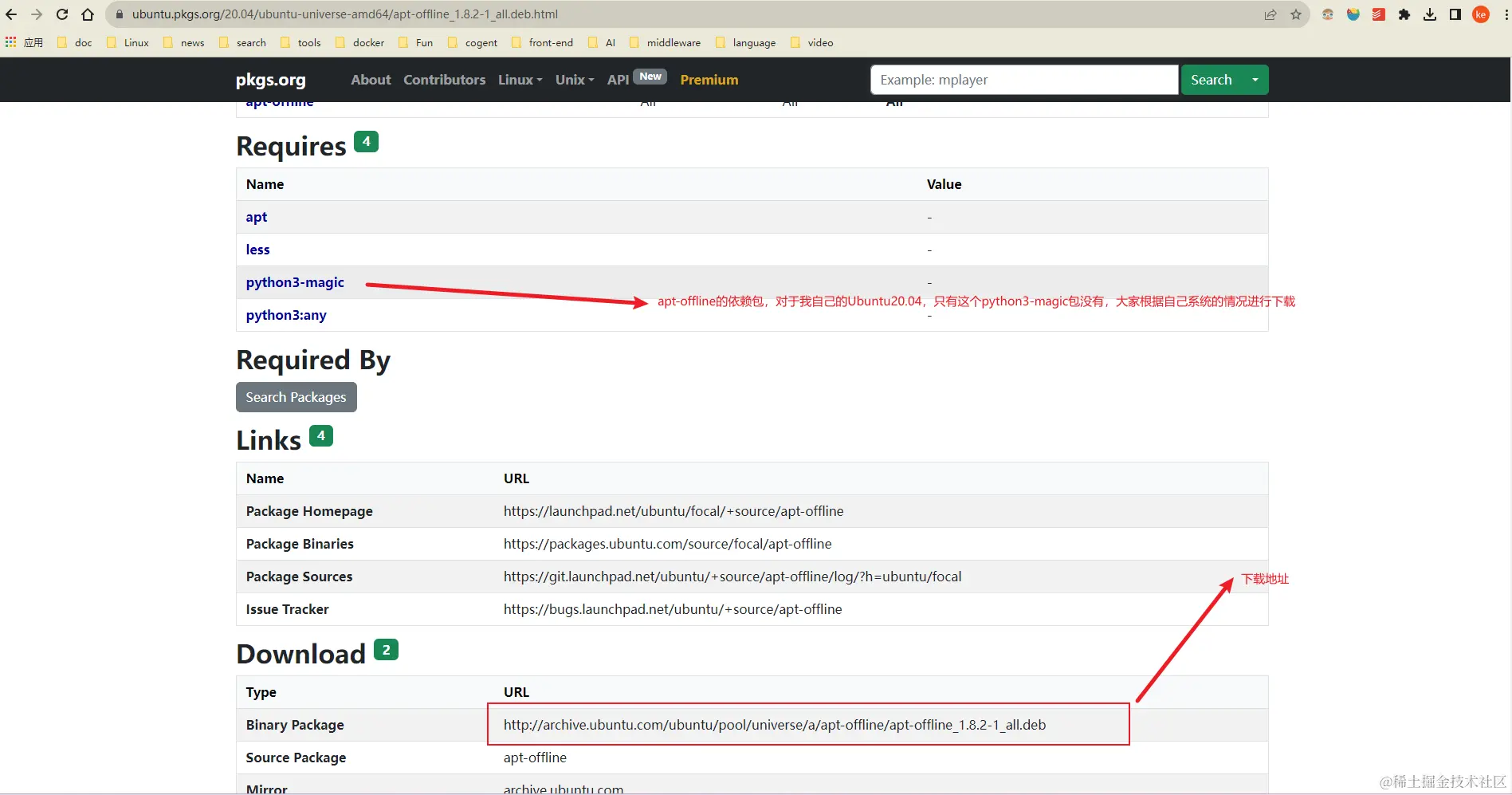Viewport: 1512px width, 795px height.
Task: Click the red extension icon in toolbar
Action: pyautogui.click(x=1379, y=14)
